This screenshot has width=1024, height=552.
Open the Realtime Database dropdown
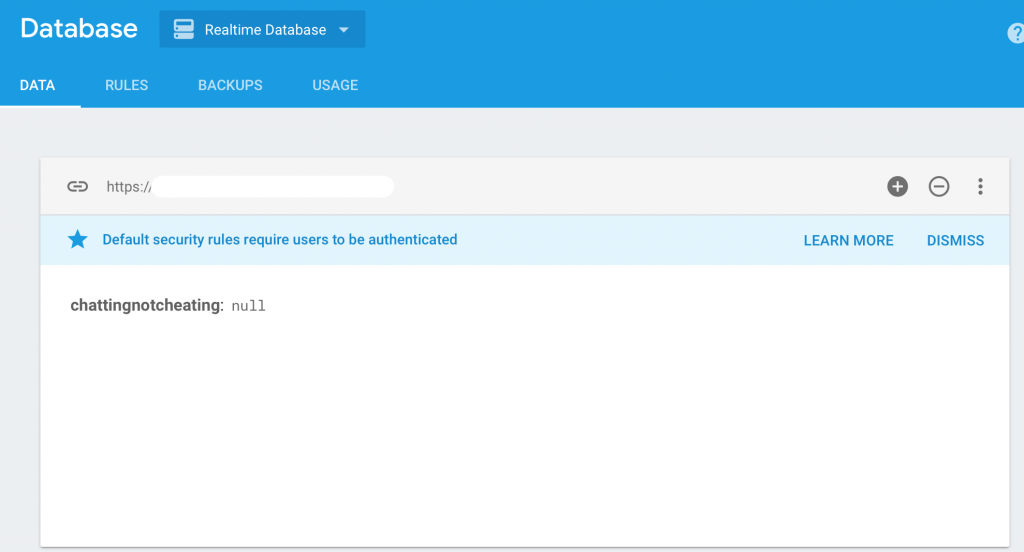coord(262,29)
